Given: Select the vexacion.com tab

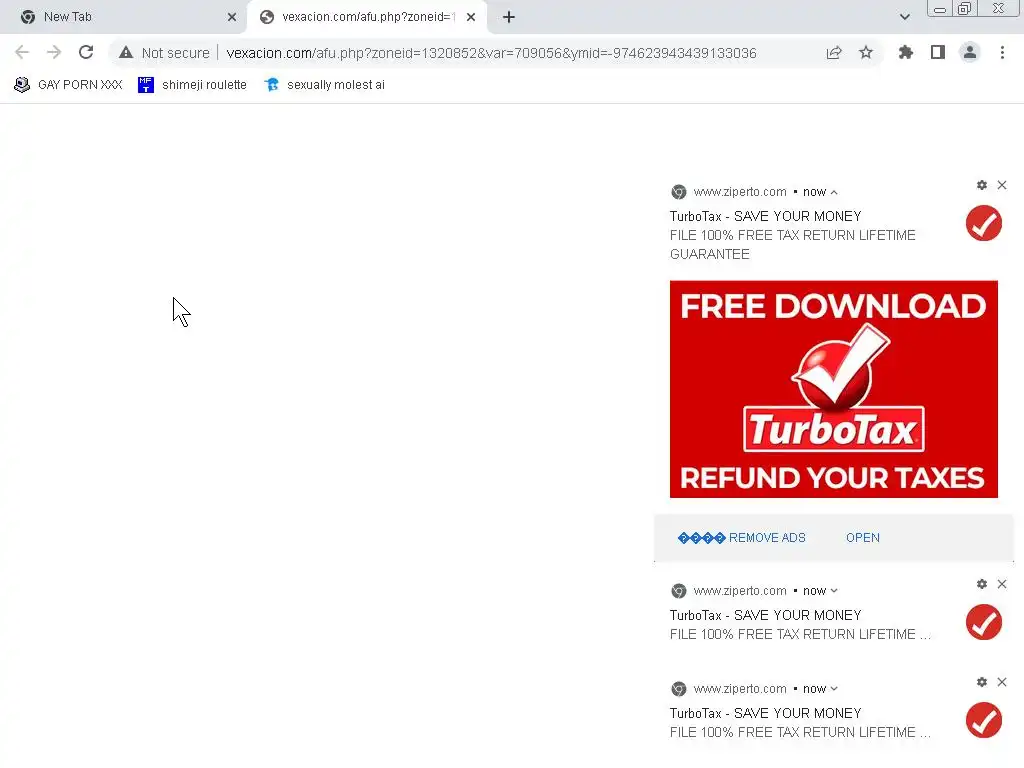Looking at the screenshot, I should pos(366,17).
